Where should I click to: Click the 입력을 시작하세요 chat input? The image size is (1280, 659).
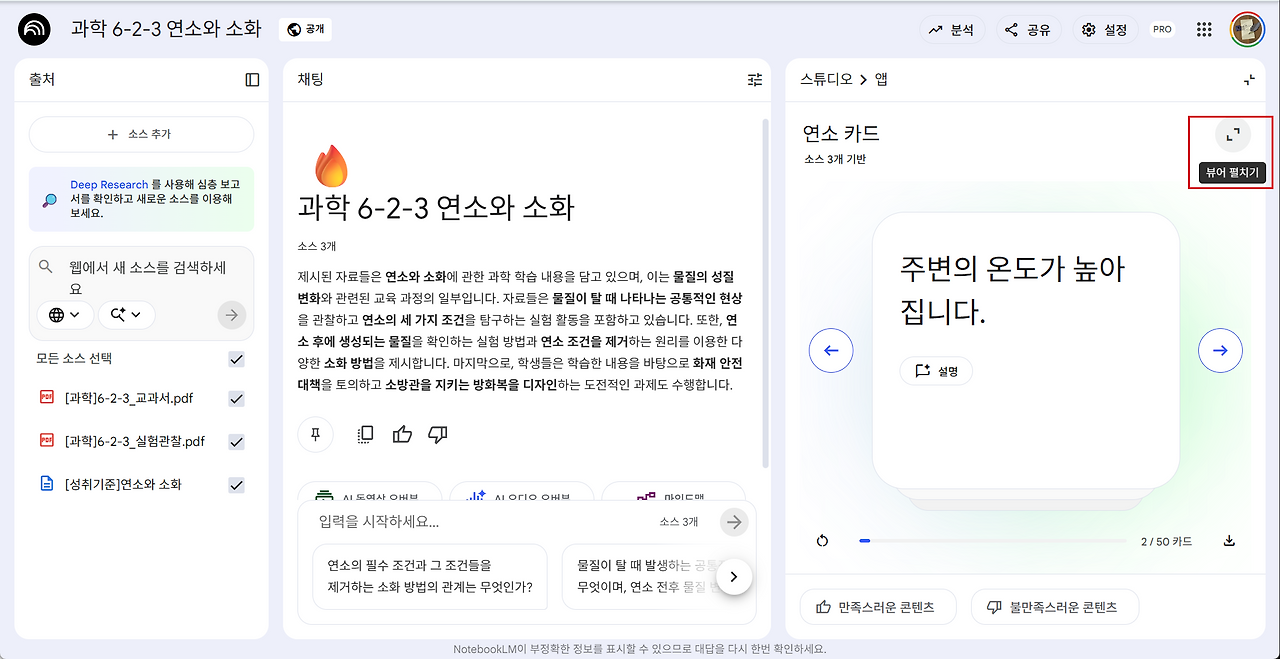pos(480,522)
